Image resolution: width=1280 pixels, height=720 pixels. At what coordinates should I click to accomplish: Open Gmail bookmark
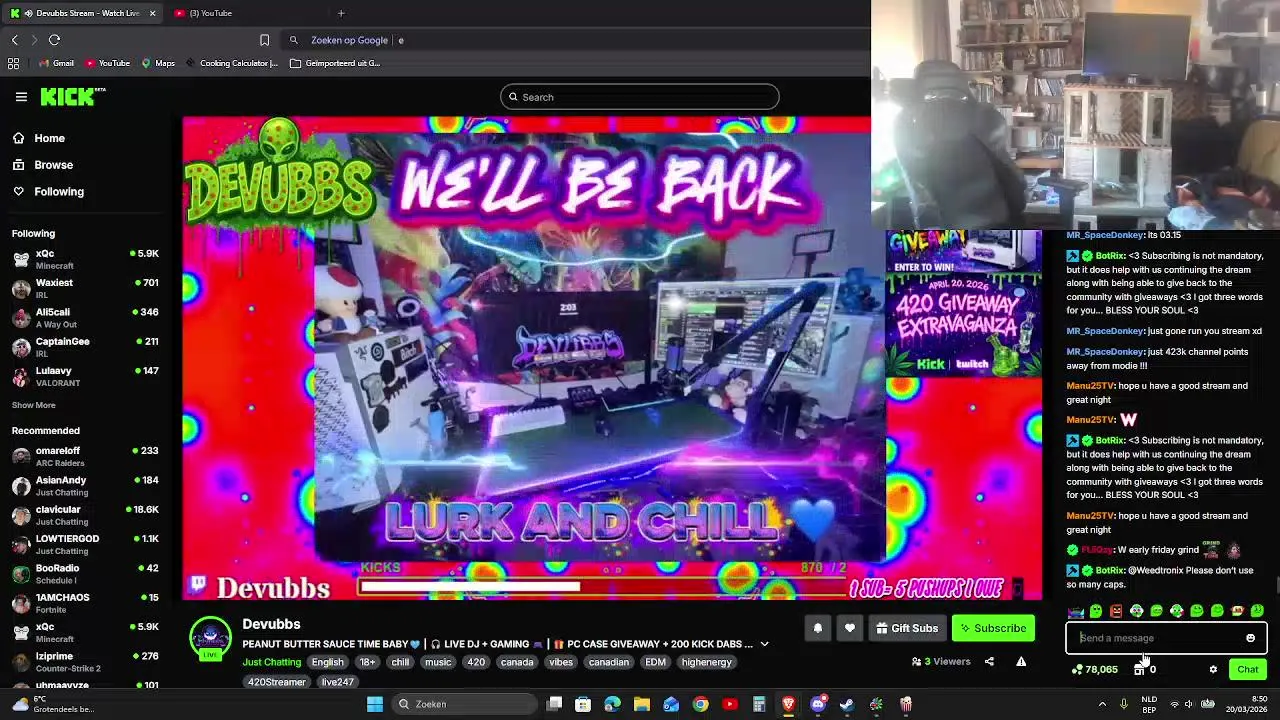coord(56,63)
